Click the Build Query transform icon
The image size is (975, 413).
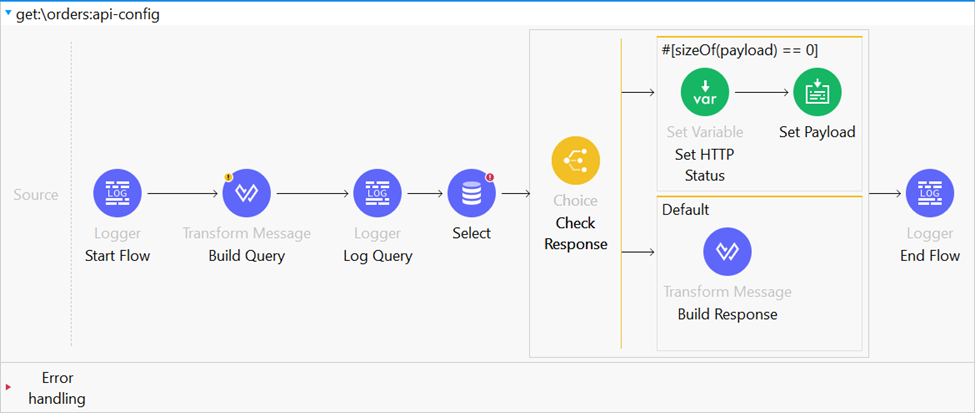point(246,194)
